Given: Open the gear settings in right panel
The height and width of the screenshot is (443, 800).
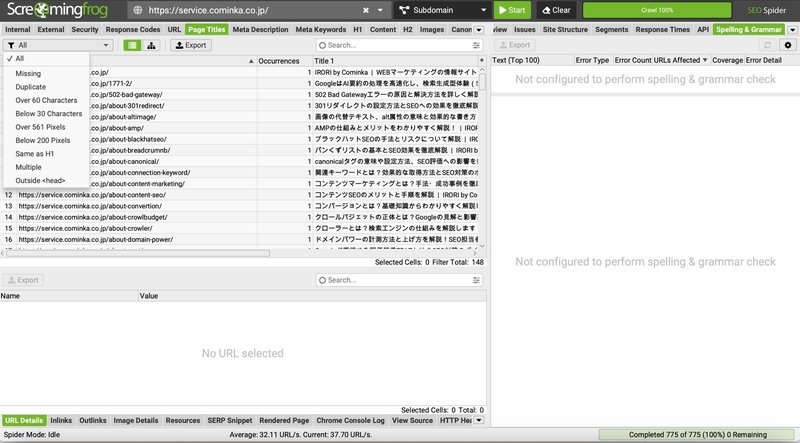Looking at the screenshot, I should pyautogui.click(x=787, y=45).
